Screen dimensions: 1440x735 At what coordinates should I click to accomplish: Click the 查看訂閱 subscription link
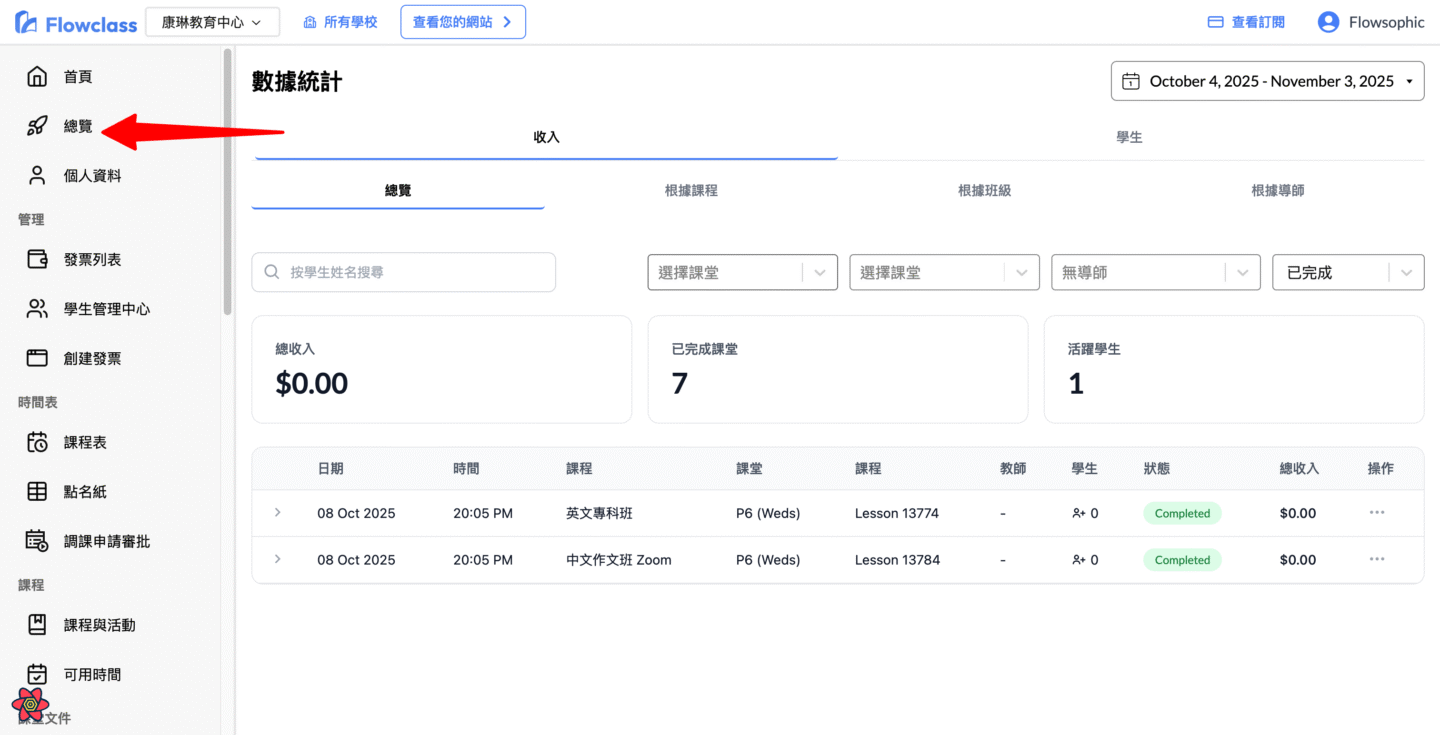point(1246,22)
